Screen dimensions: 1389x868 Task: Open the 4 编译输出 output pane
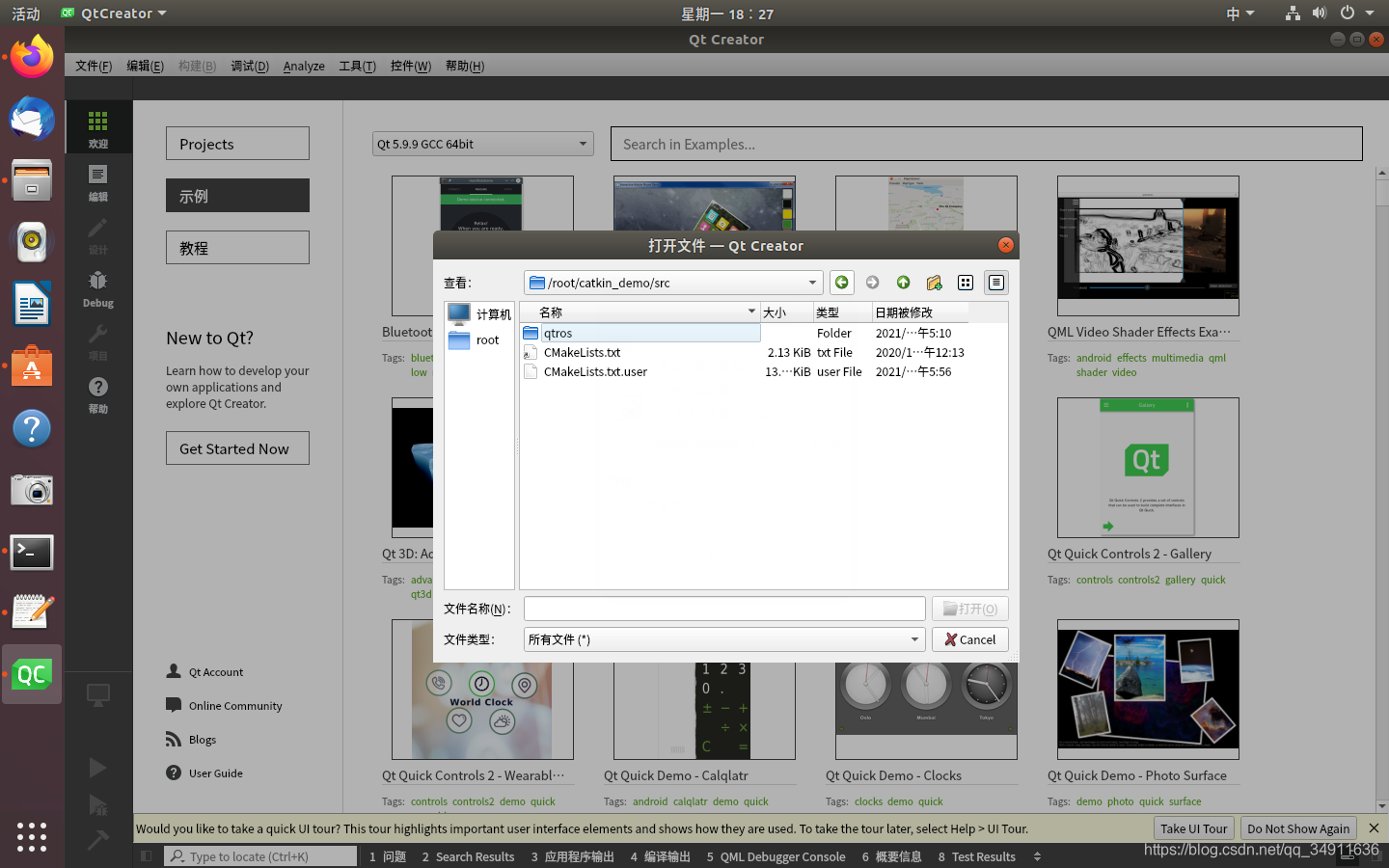pyautogui.click(x=661, y=856)
